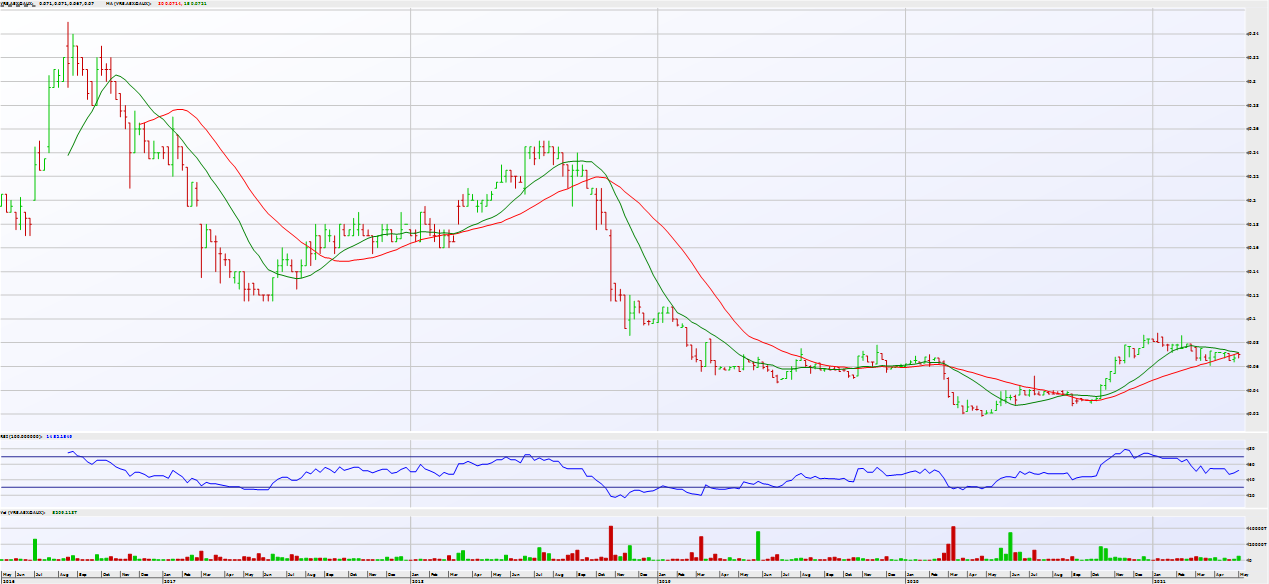The image size is (1269, 584).
Task: Click the RSI line's peak in late 2020
Action: (1126, 450)
